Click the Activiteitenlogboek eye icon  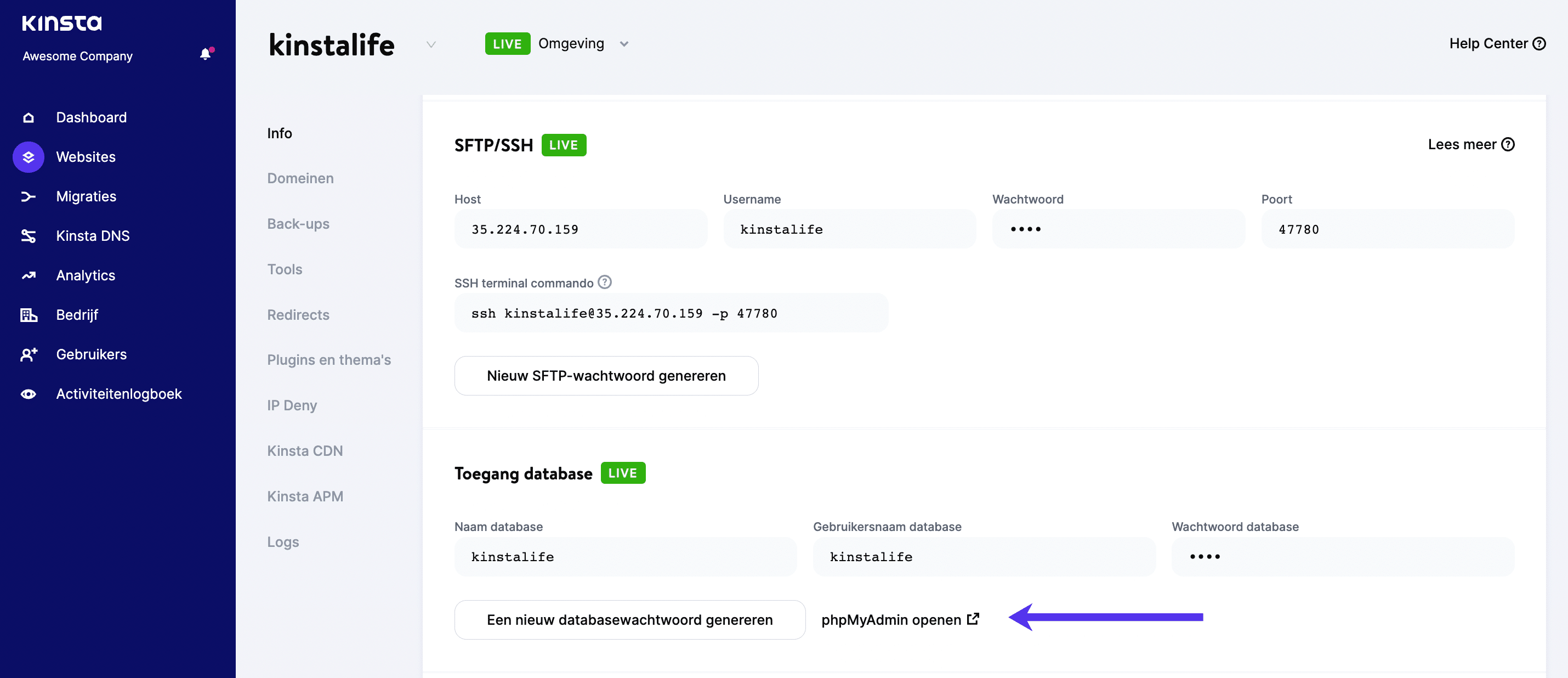click(28, 394)
